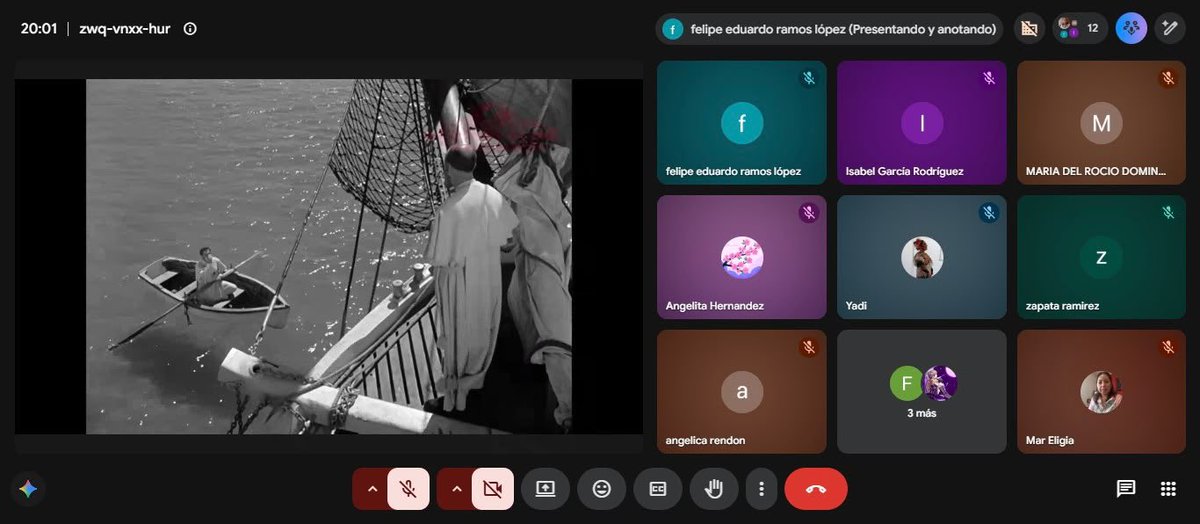Open the emoji reactions button

(x=602, y=489)
